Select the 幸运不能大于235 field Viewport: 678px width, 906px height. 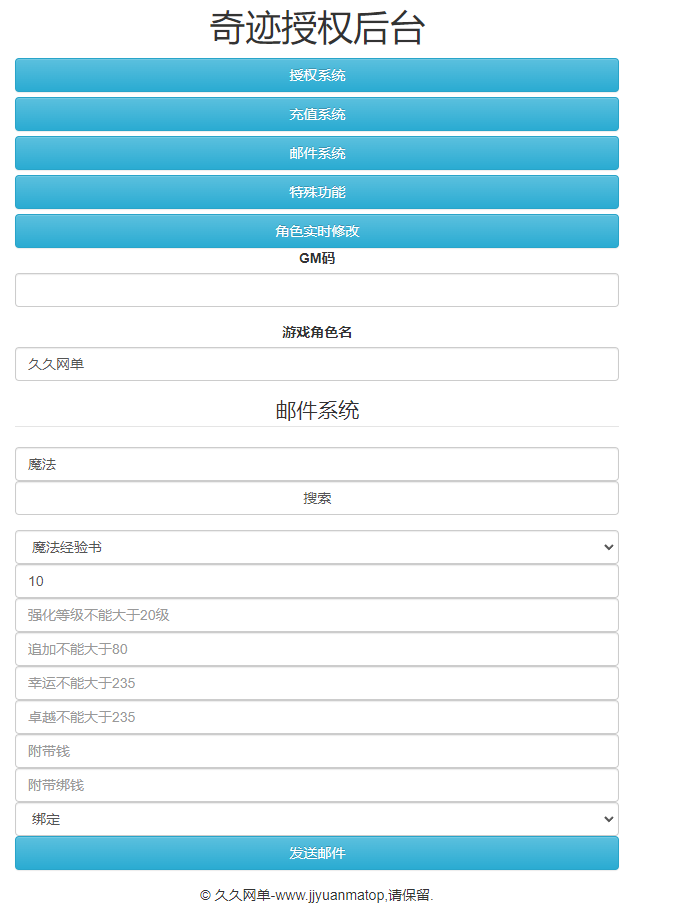click(317, 683)
